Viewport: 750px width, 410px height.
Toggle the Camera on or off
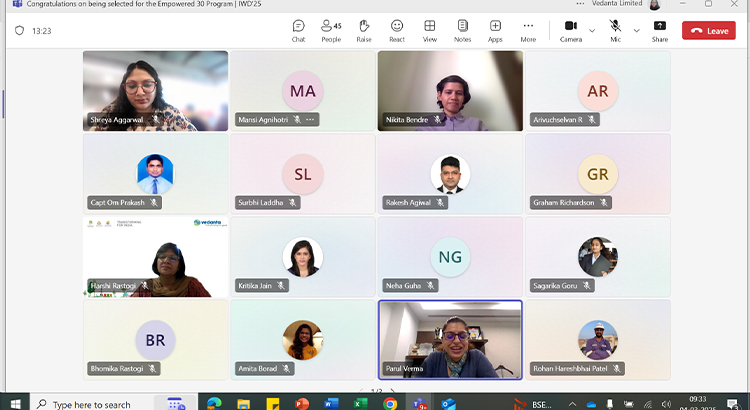point(570,30)
